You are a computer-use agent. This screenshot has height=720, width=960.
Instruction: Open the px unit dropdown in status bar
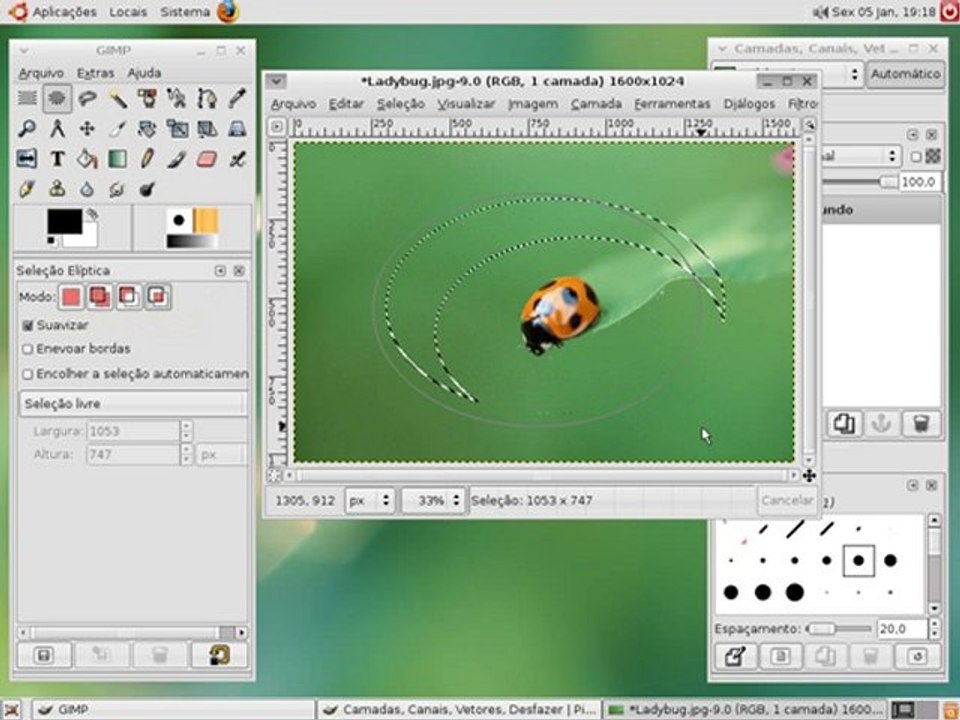370,501
